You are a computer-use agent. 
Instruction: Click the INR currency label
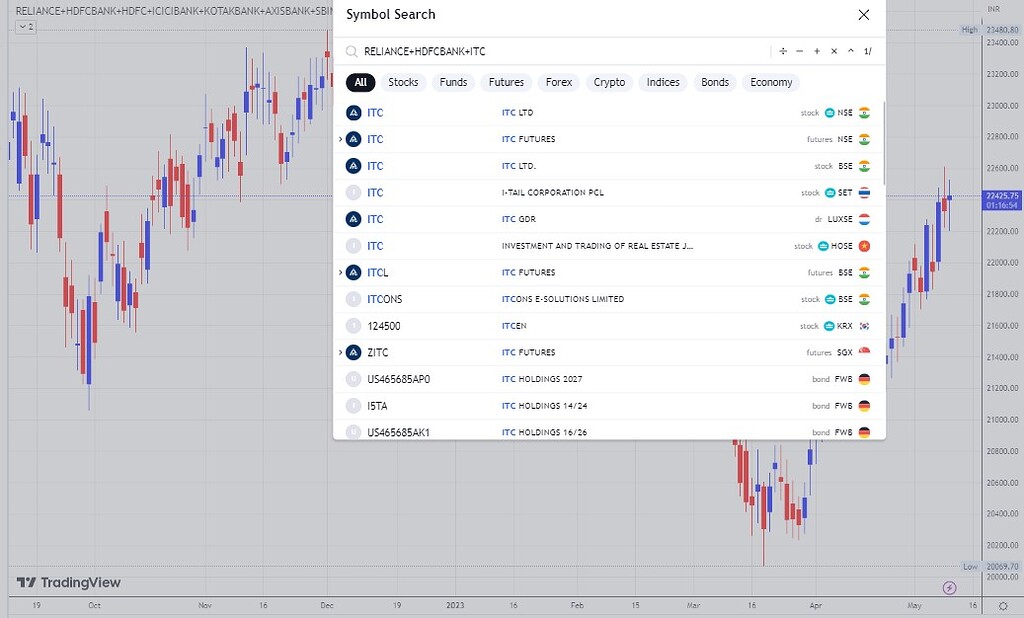tap(993, 9)
